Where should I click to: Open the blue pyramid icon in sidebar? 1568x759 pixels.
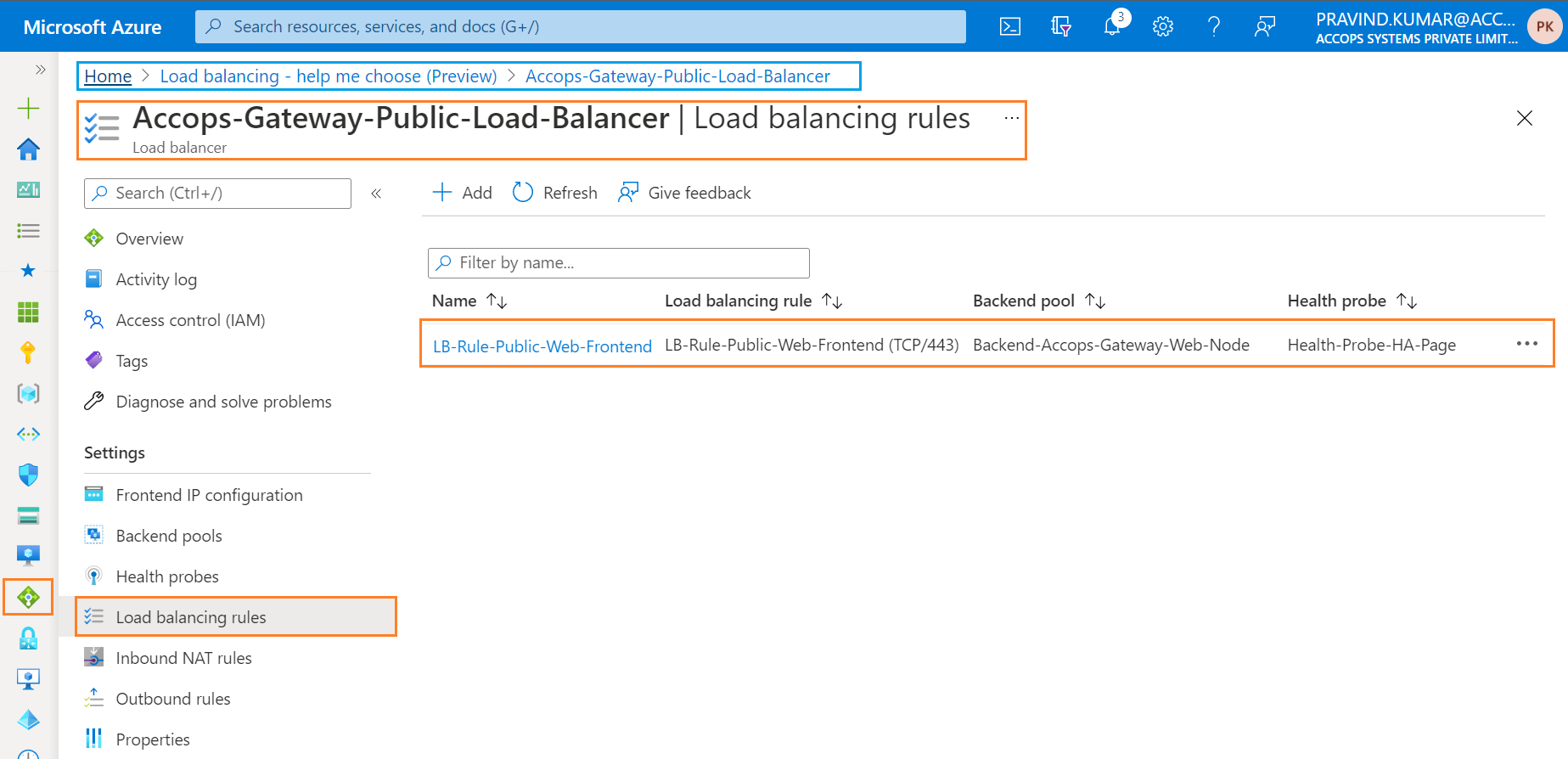pos(28,720)
